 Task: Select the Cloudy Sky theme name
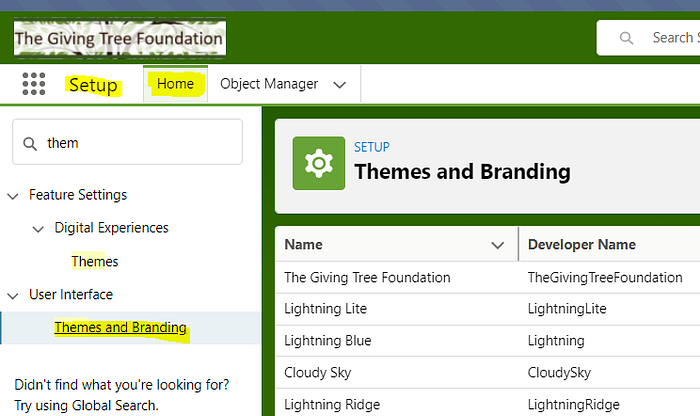(317, 373)
